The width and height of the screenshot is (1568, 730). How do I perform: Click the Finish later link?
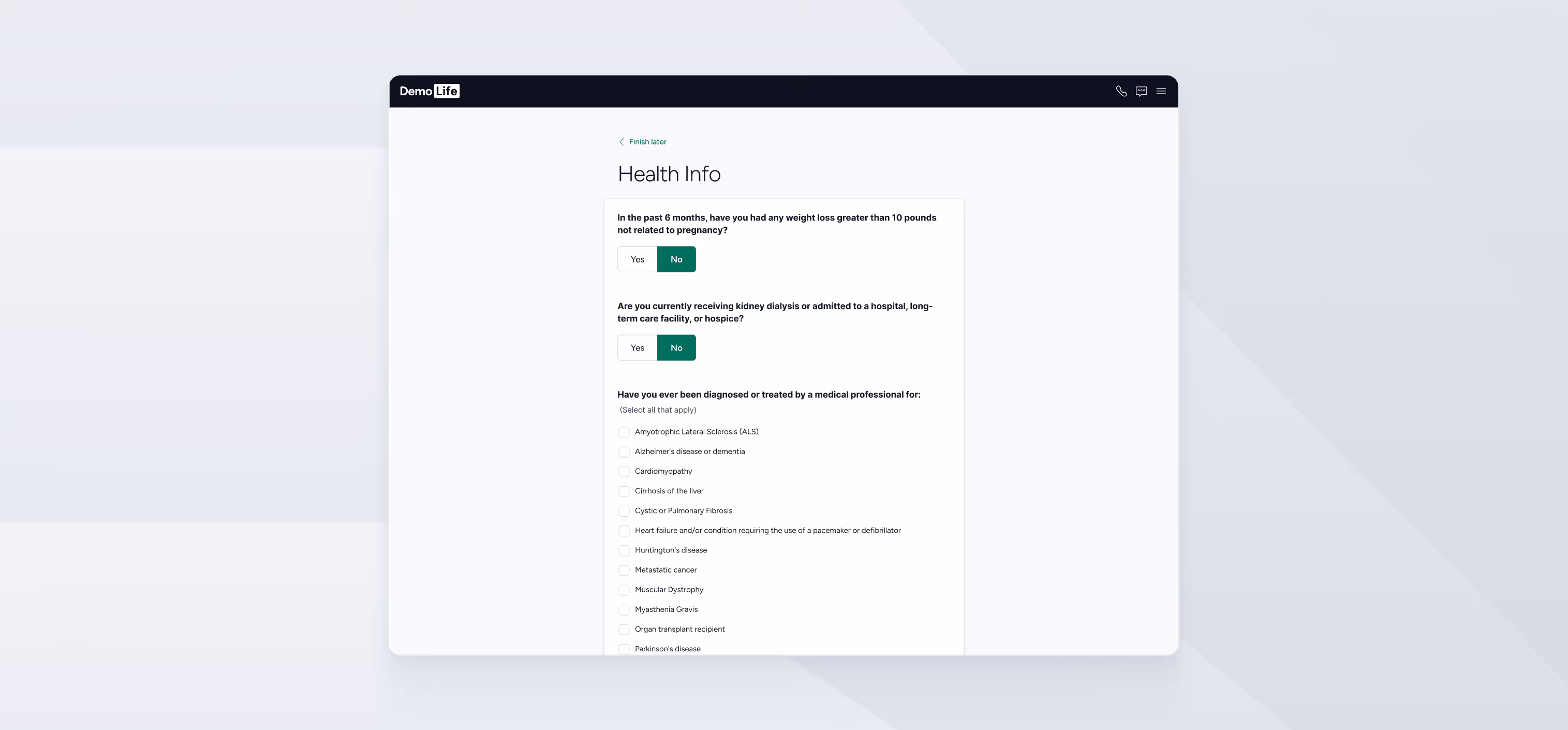tap(647, 142)
